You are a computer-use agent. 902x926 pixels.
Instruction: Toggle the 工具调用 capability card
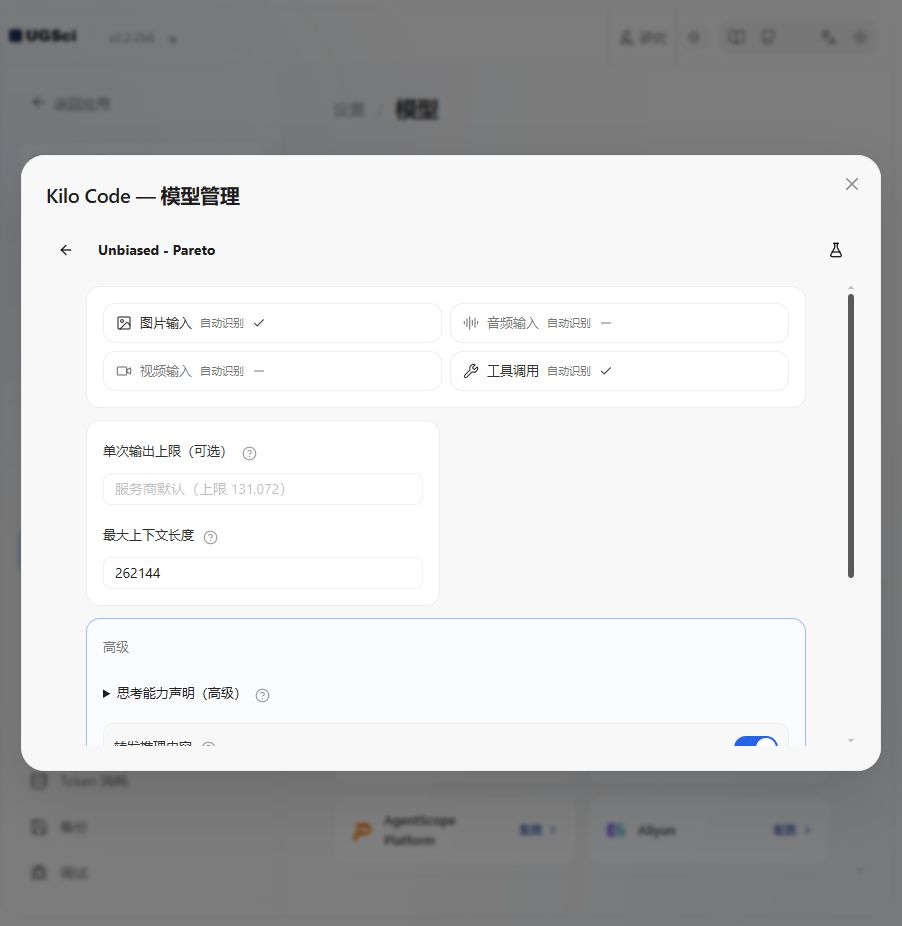pyautogui.click(x=619, y=371)
